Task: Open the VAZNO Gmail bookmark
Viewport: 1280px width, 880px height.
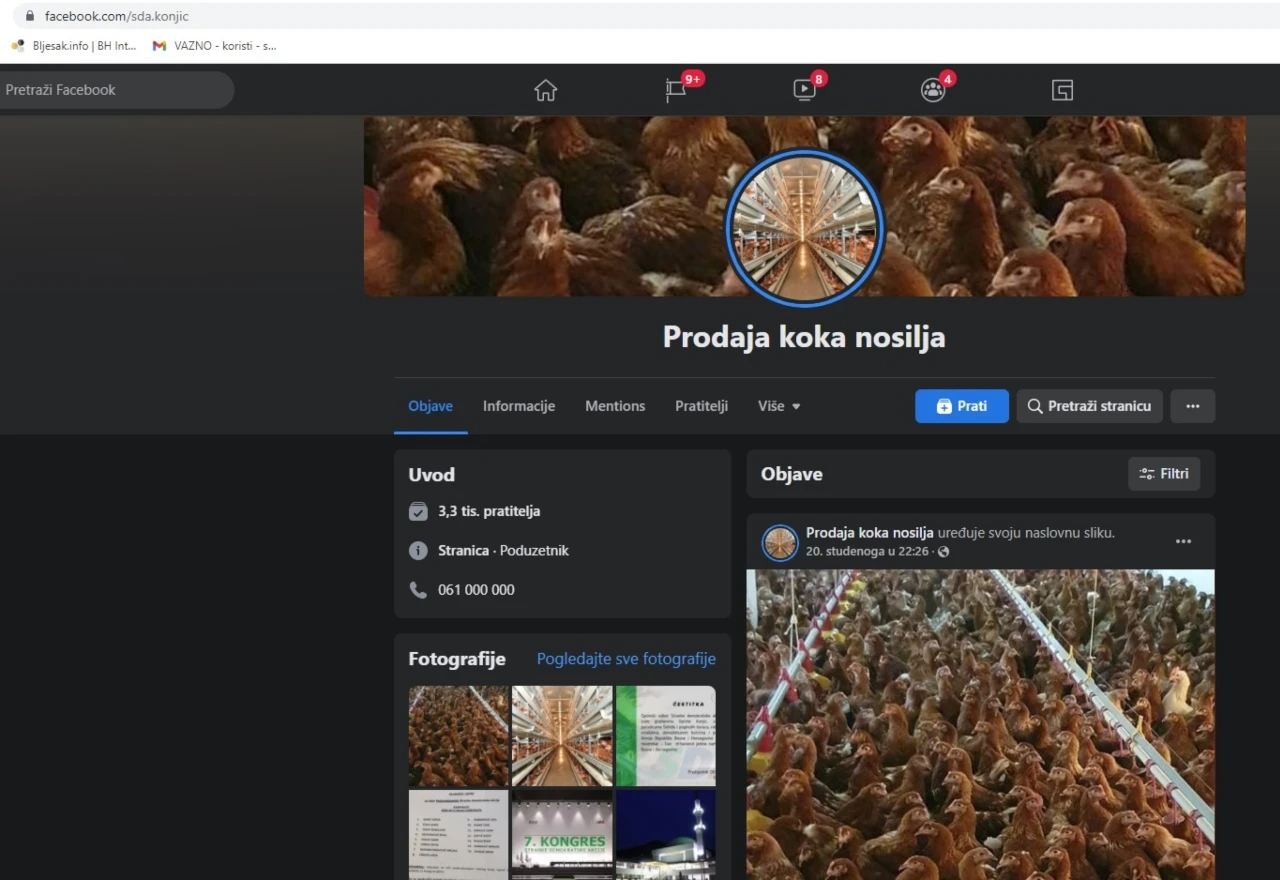Action: (215, 46)
